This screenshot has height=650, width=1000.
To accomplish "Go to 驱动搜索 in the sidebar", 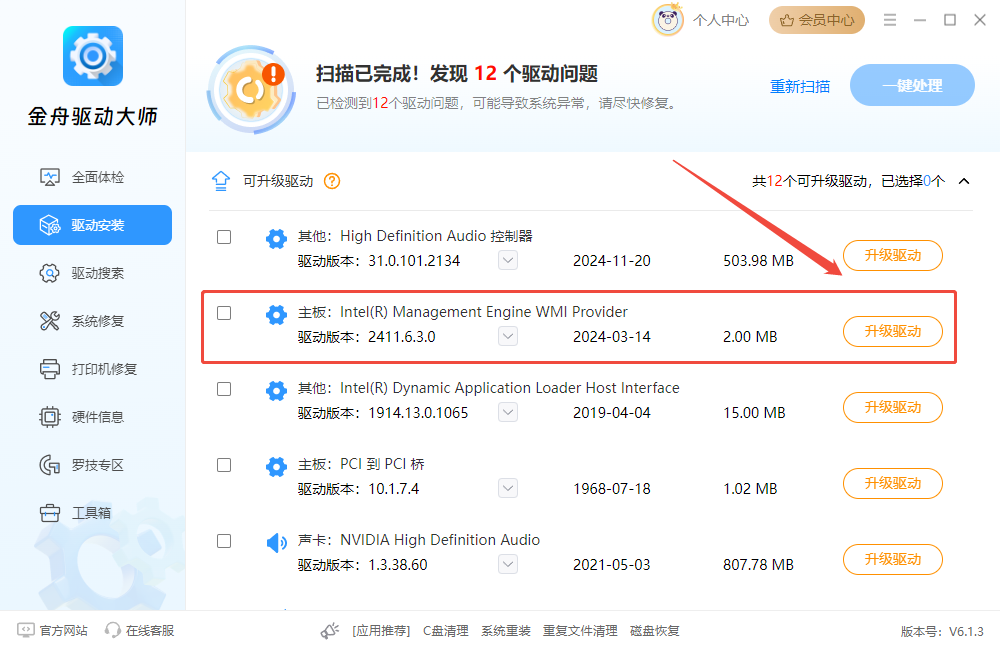I will [92, 273].
